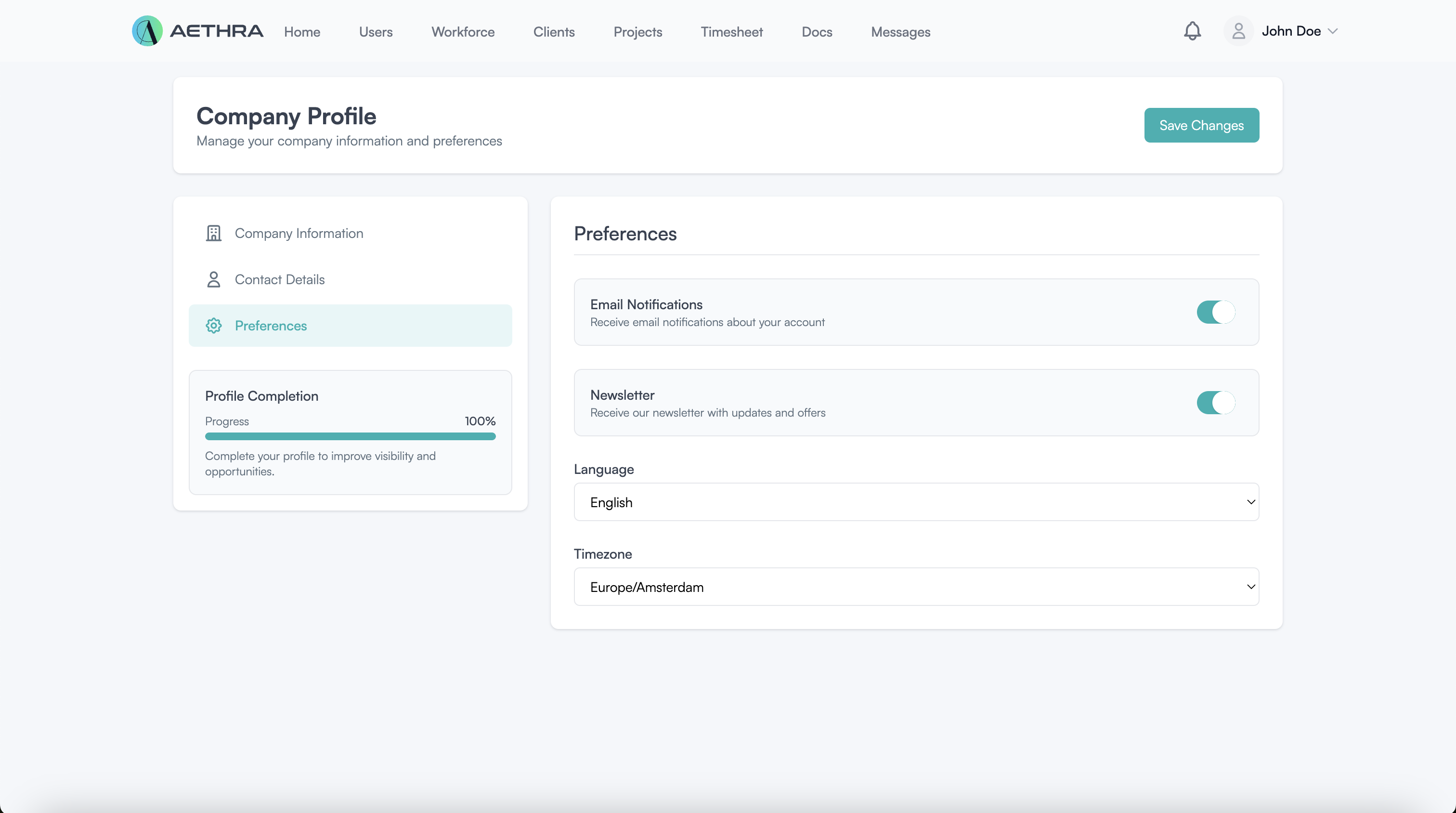Click the Company Information building icon
Viewport: 1456px width, 813px height.
click(214, 233)
